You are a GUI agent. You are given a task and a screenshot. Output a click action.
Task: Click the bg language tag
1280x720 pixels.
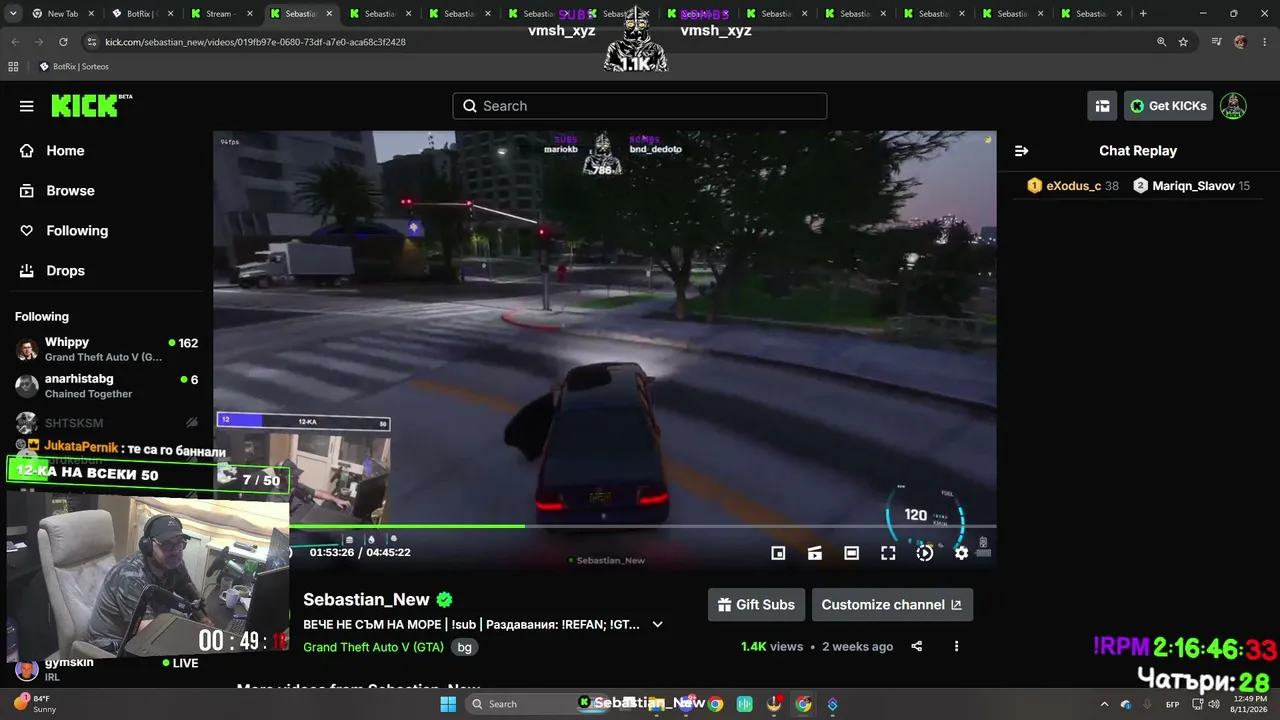coord(464,647)
